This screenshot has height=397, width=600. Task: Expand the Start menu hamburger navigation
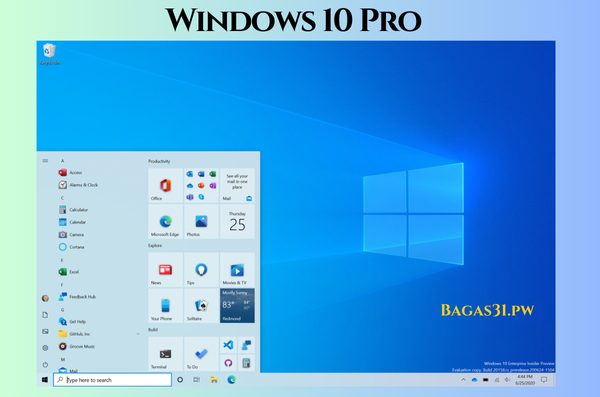pos(45,161)
